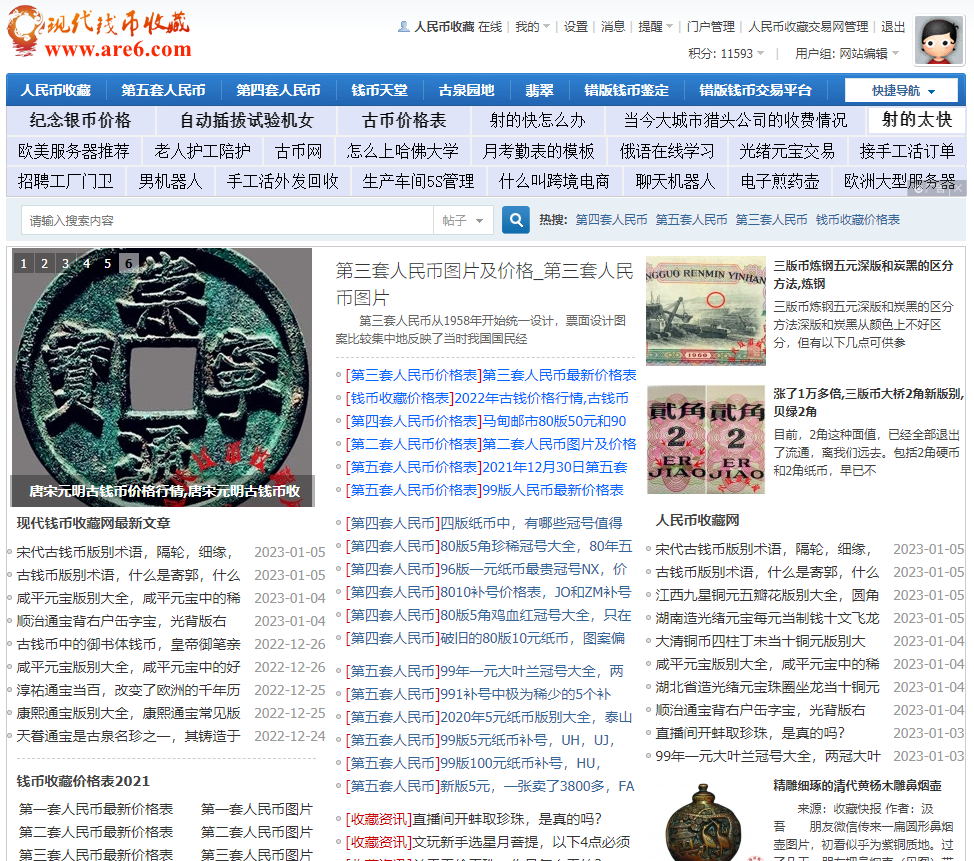
Task: Click the user avatar picture
Action: [939, 41]
